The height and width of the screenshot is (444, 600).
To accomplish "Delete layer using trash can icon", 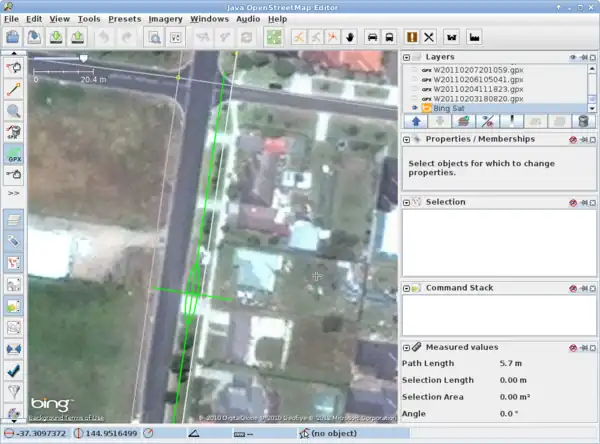I will tap(584, 121).
